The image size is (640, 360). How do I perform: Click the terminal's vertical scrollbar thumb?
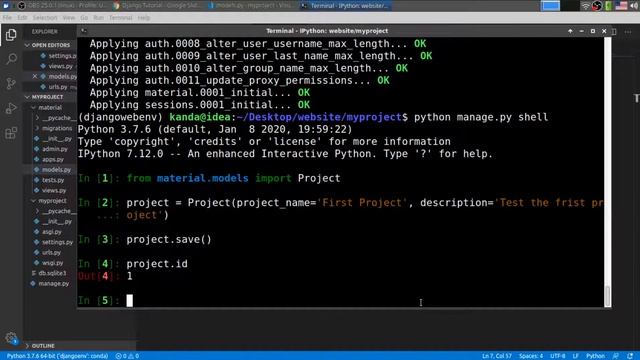607,296
